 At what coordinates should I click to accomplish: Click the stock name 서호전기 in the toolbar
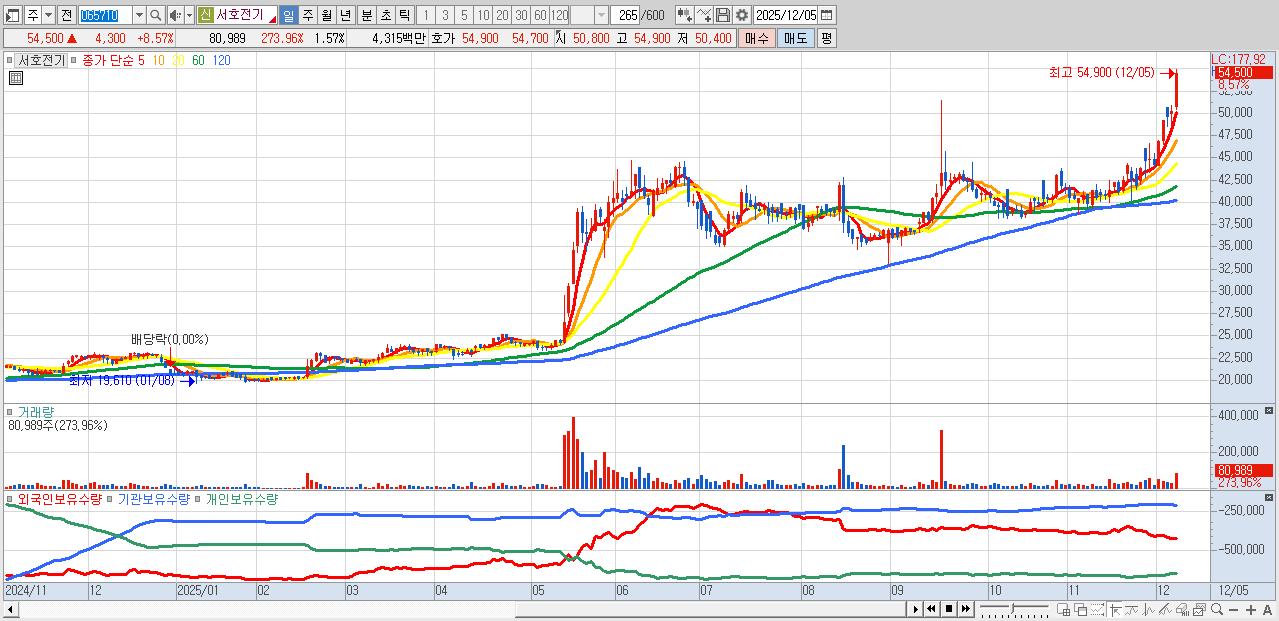point(240,15)
